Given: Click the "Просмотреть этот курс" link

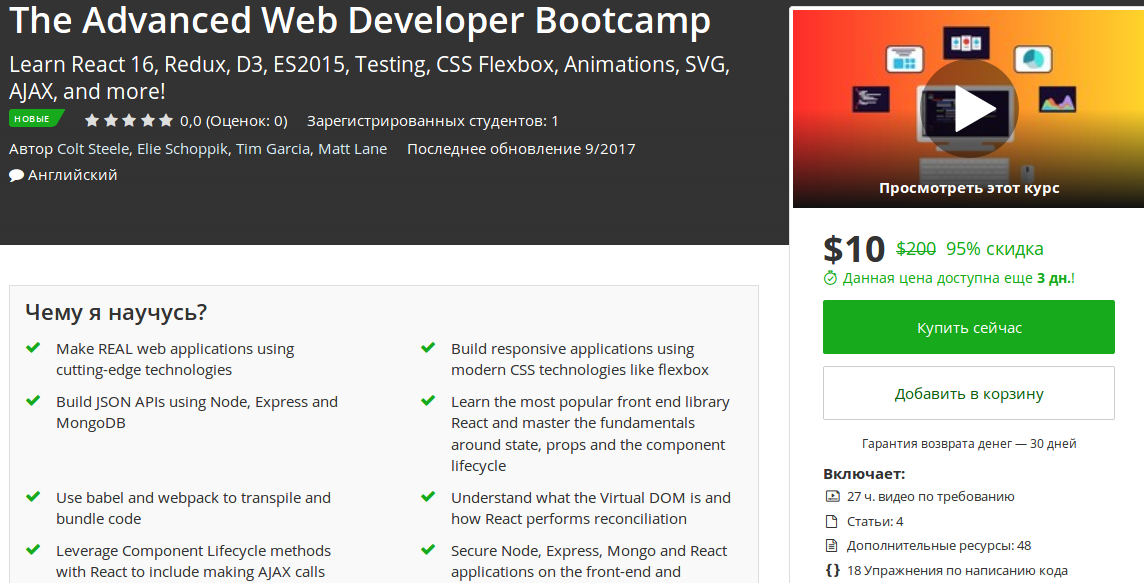Looking at the screenshot, I should tap(968, 187).
